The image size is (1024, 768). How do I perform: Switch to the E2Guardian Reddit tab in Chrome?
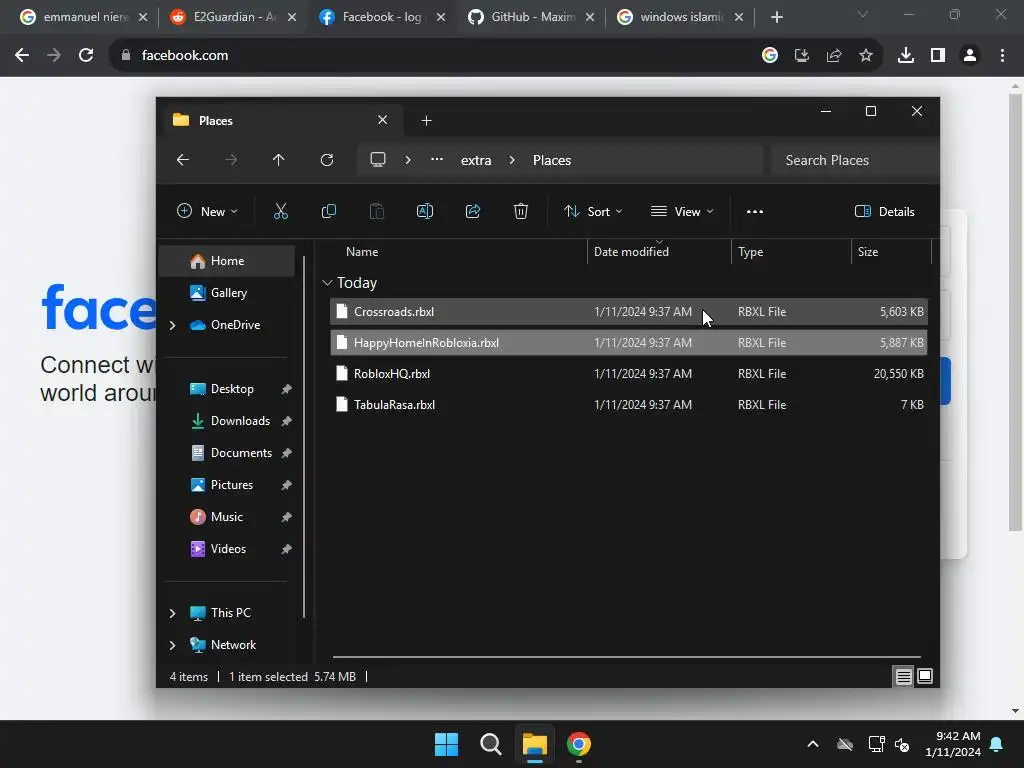(x=233, y=17)
